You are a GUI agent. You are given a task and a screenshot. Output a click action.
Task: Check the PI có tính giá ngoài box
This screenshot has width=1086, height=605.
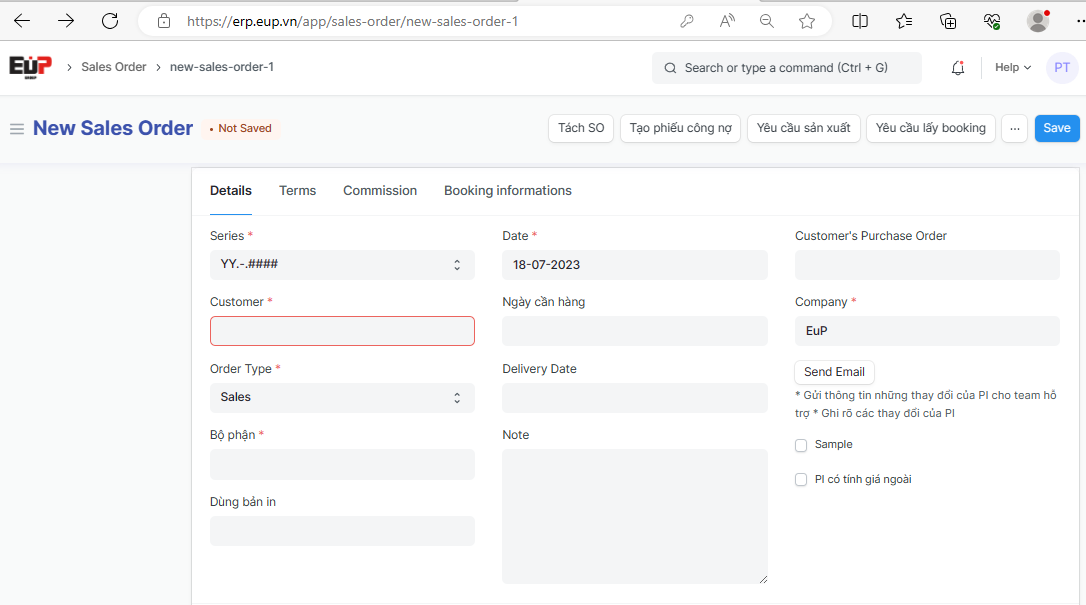[801, 480]
